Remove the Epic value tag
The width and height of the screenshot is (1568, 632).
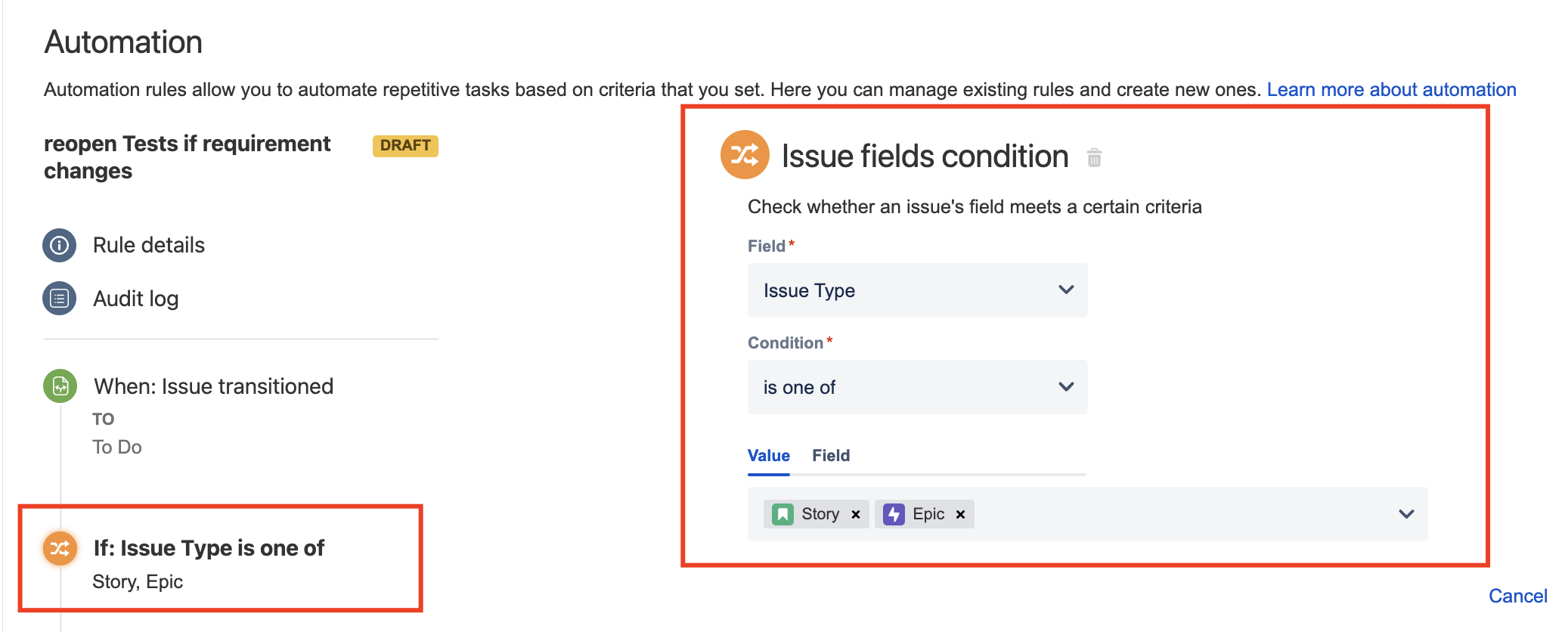click(960, 514)
